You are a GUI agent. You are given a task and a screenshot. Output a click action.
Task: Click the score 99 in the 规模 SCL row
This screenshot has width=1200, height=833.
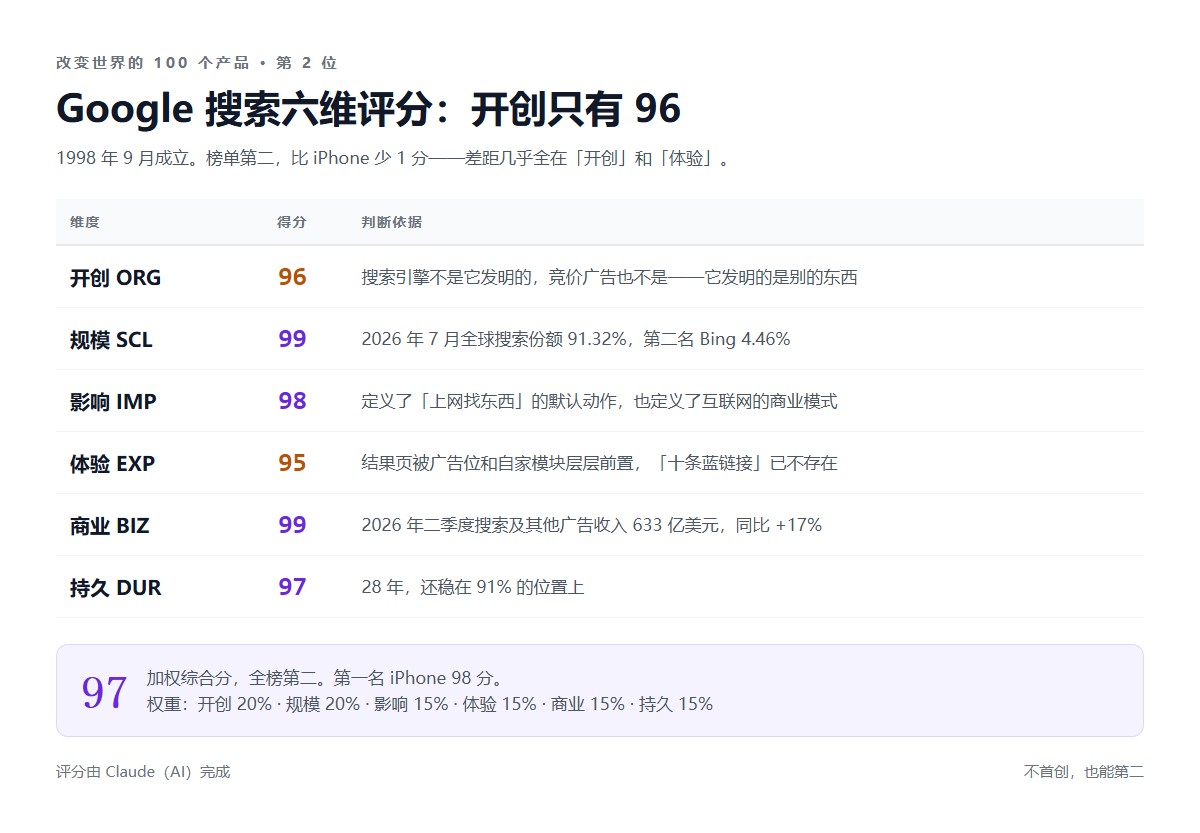point(292,339)
